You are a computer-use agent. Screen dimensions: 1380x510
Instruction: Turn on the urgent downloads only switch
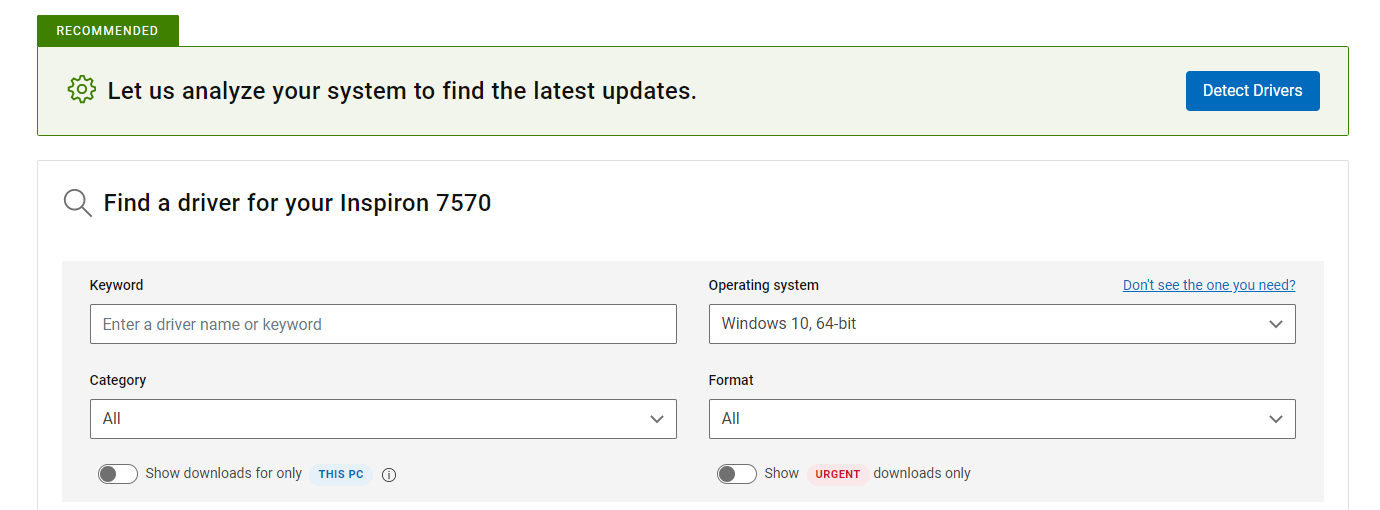[737, 474]
